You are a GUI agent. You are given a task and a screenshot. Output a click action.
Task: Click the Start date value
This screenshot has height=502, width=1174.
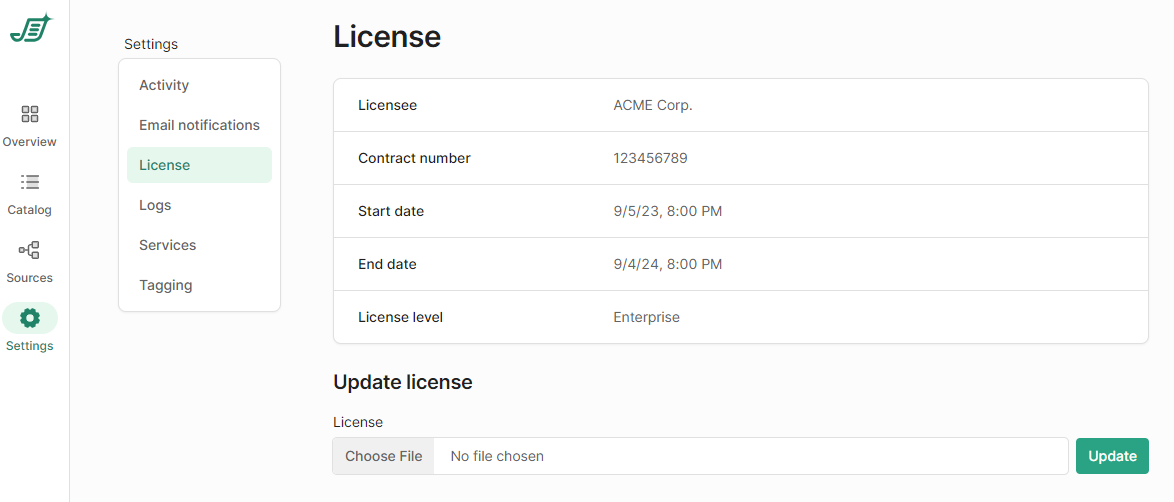click(667, 211)
